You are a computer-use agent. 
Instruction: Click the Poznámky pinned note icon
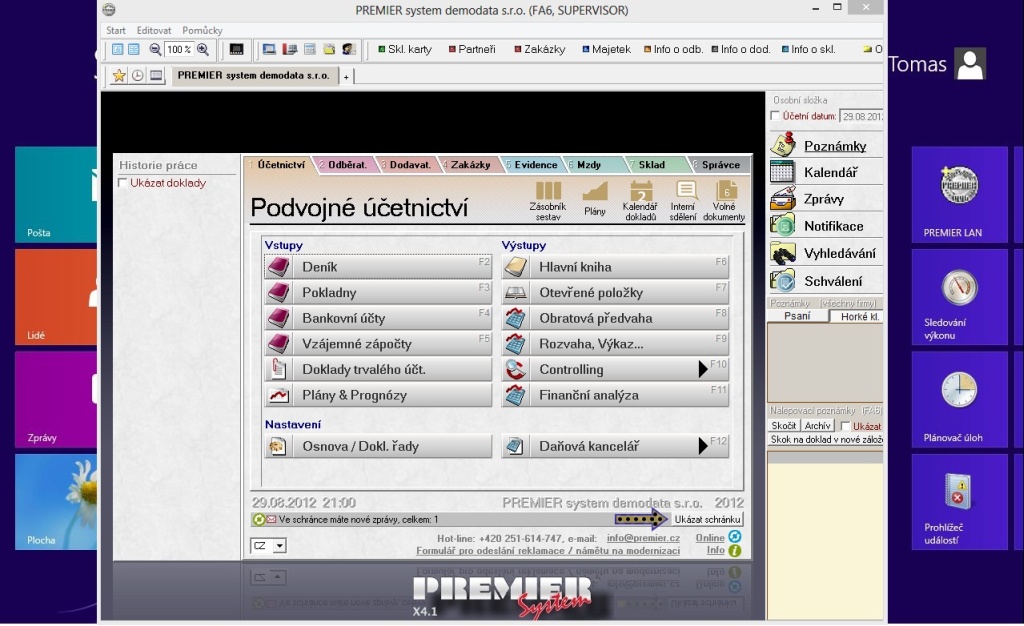click(782, 144)
